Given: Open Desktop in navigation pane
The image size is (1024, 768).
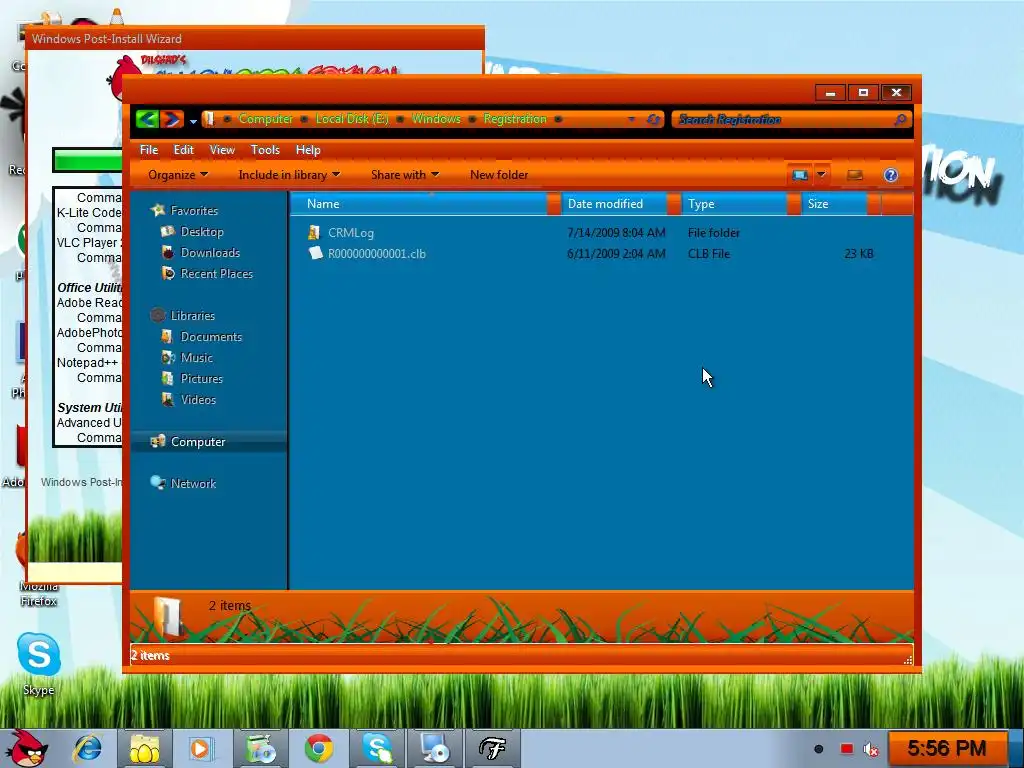Looking at the screenshot, I should coord(202,231).
